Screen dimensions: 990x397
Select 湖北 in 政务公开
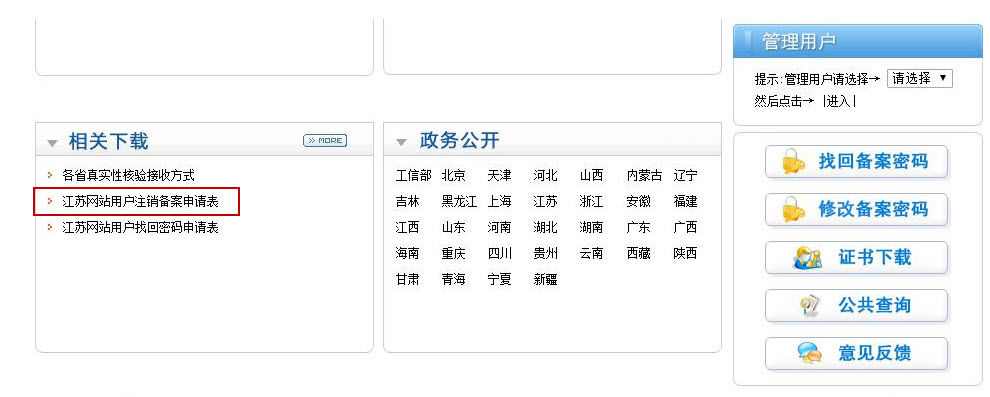546,227
